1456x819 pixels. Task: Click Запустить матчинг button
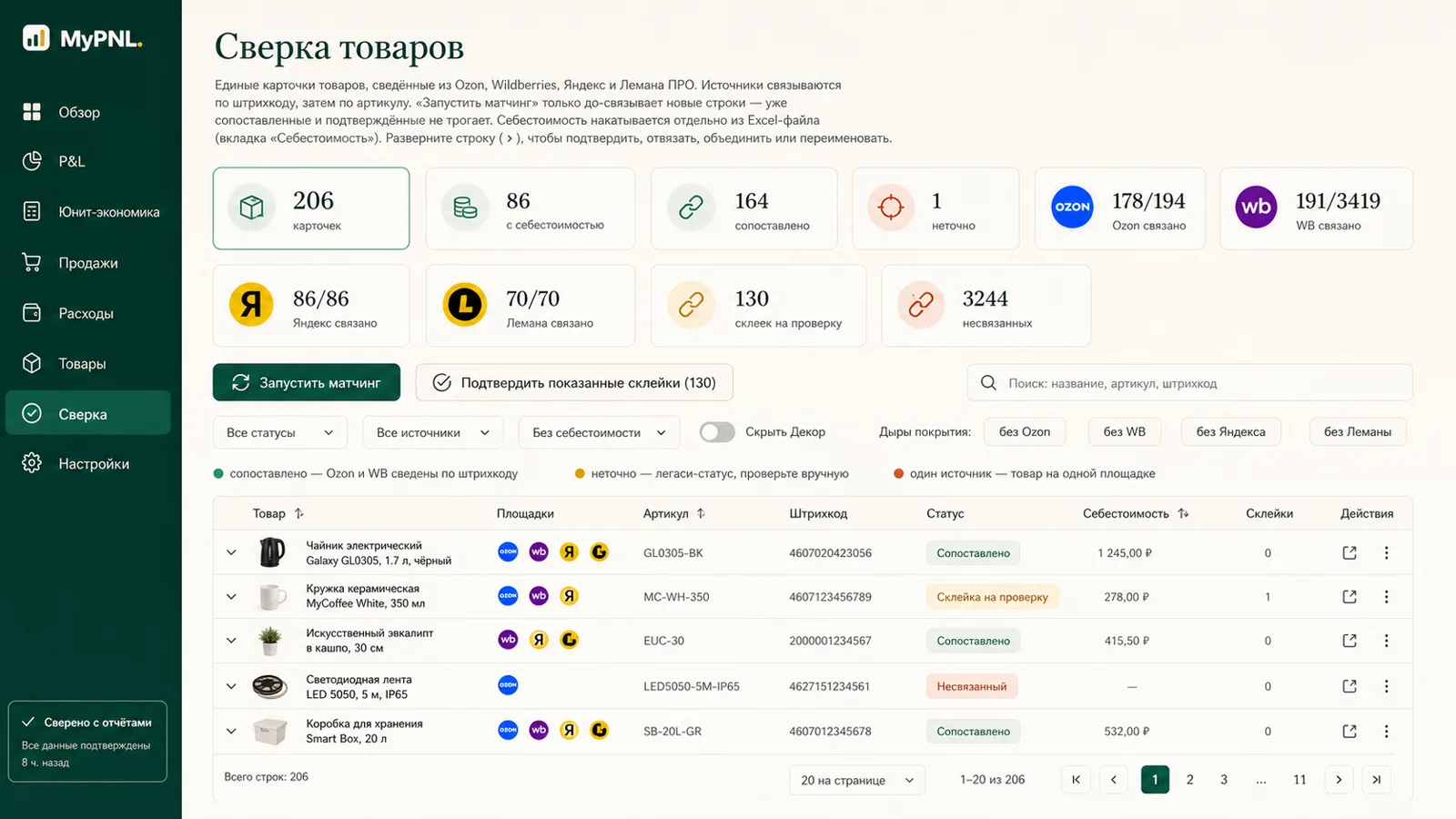click(307, 382)
